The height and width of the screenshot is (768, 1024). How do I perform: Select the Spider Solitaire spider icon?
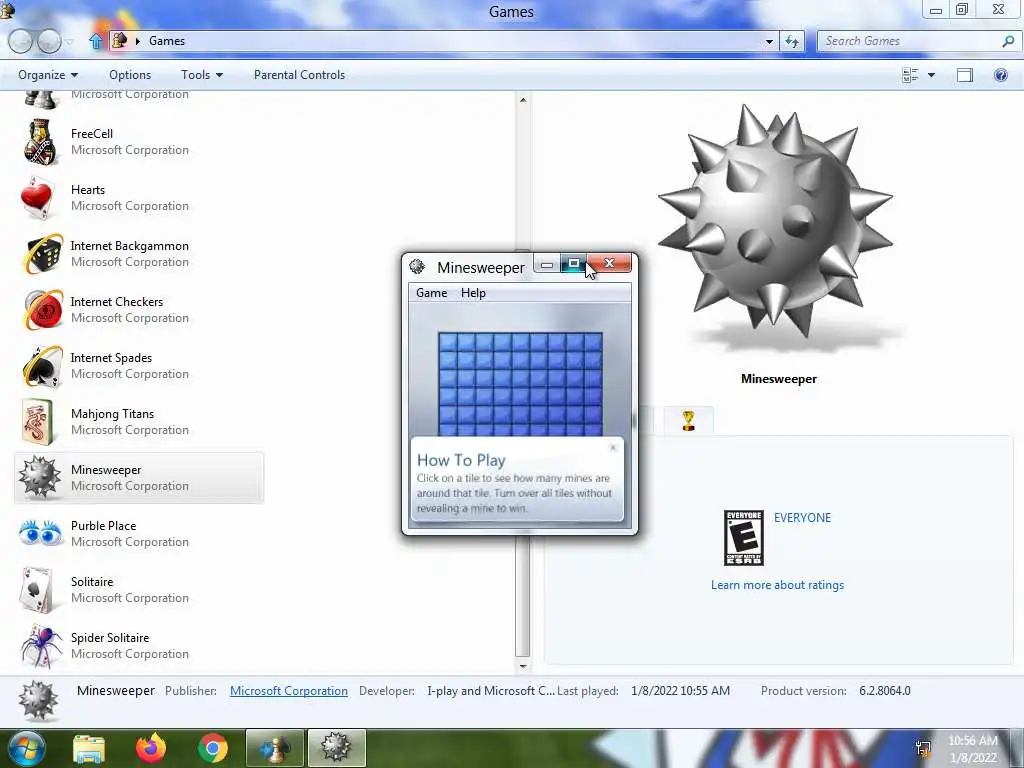[40, 645]
